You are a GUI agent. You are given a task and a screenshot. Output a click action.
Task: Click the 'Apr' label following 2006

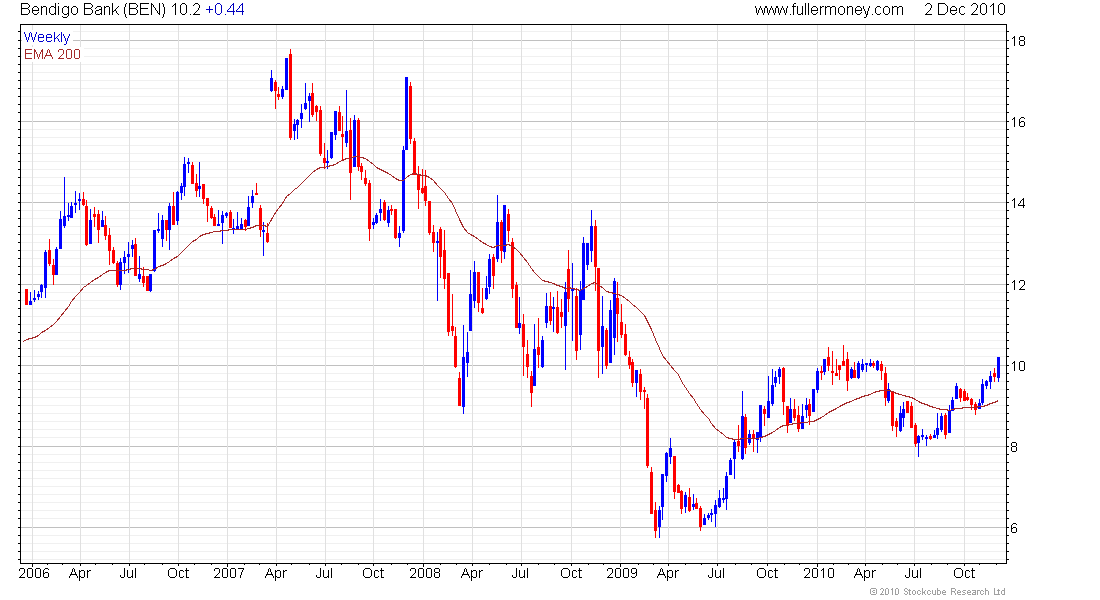pos(80,573)
